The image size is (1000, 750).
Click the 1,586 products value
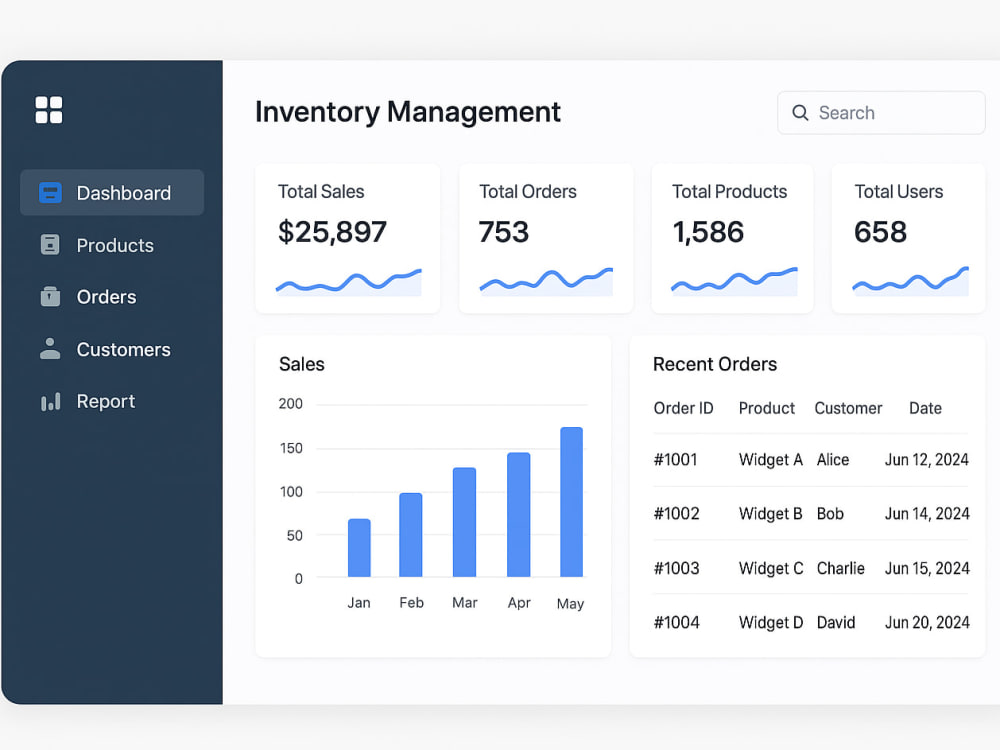point(708,232)
